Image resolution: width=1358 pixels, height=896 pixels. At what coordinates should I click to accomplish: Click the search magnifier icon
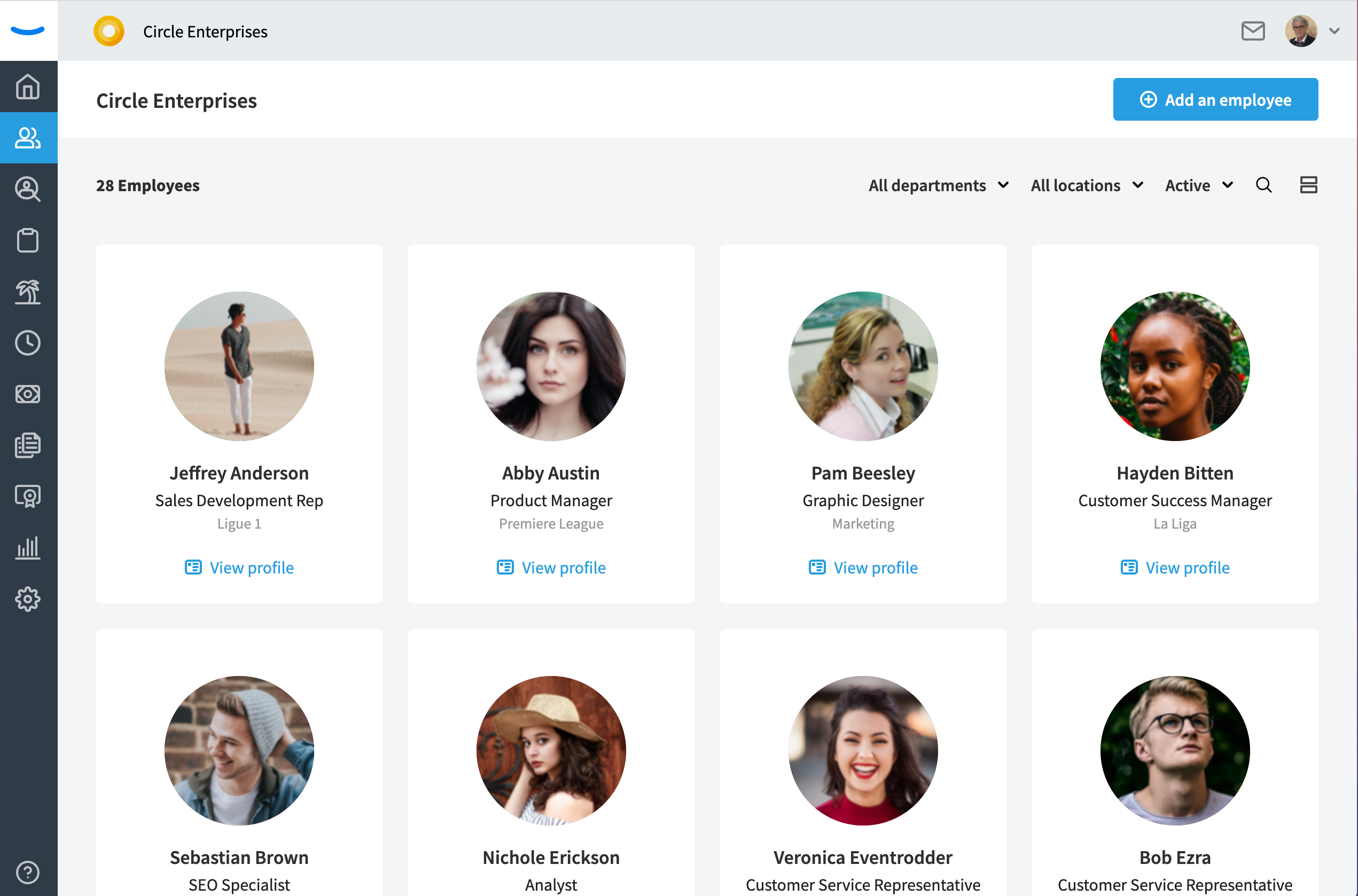pos(1263,185)
